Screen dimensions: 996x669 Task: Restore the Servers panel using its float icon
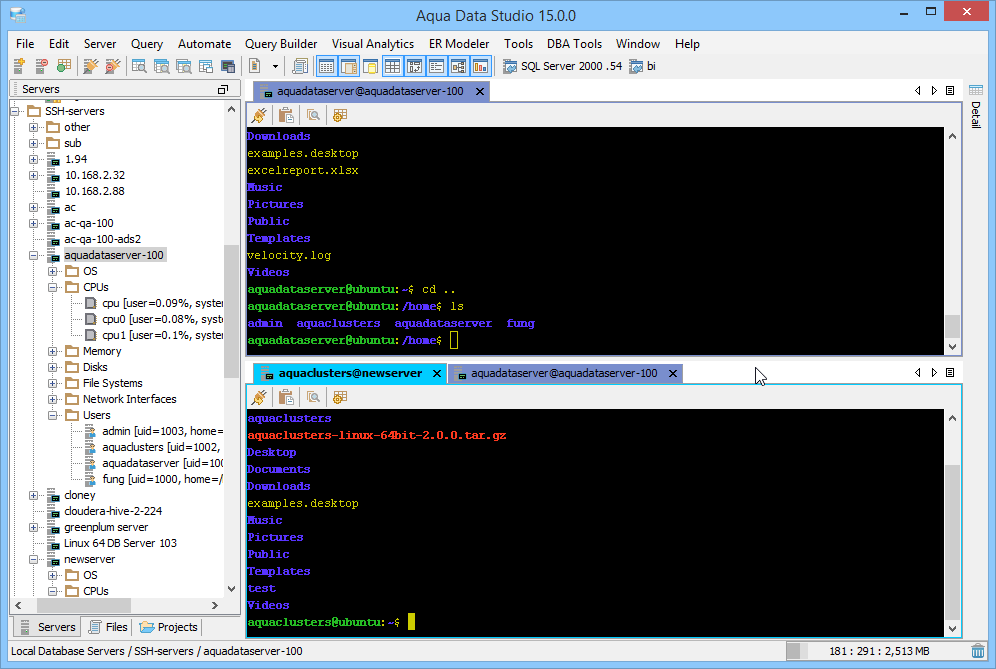pyautogui.click(x=223, y=89)
